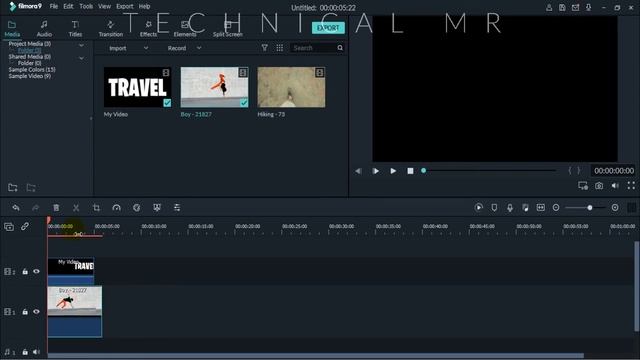
Task: Toggle the auto ripple link icon
Action: pyautogui.click(x=25, y=226)
